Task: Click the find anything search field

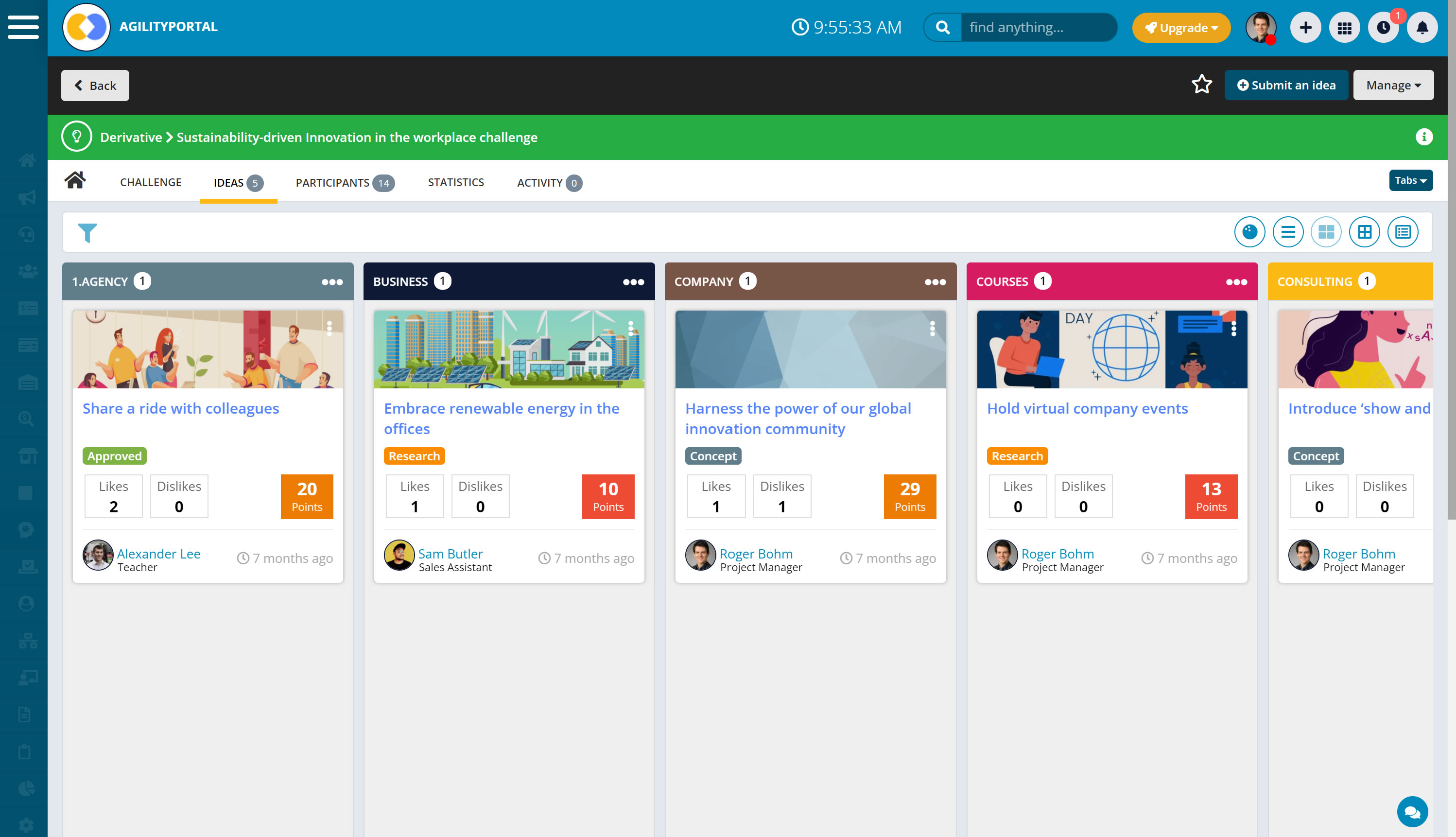Action: pos(1037,28)
